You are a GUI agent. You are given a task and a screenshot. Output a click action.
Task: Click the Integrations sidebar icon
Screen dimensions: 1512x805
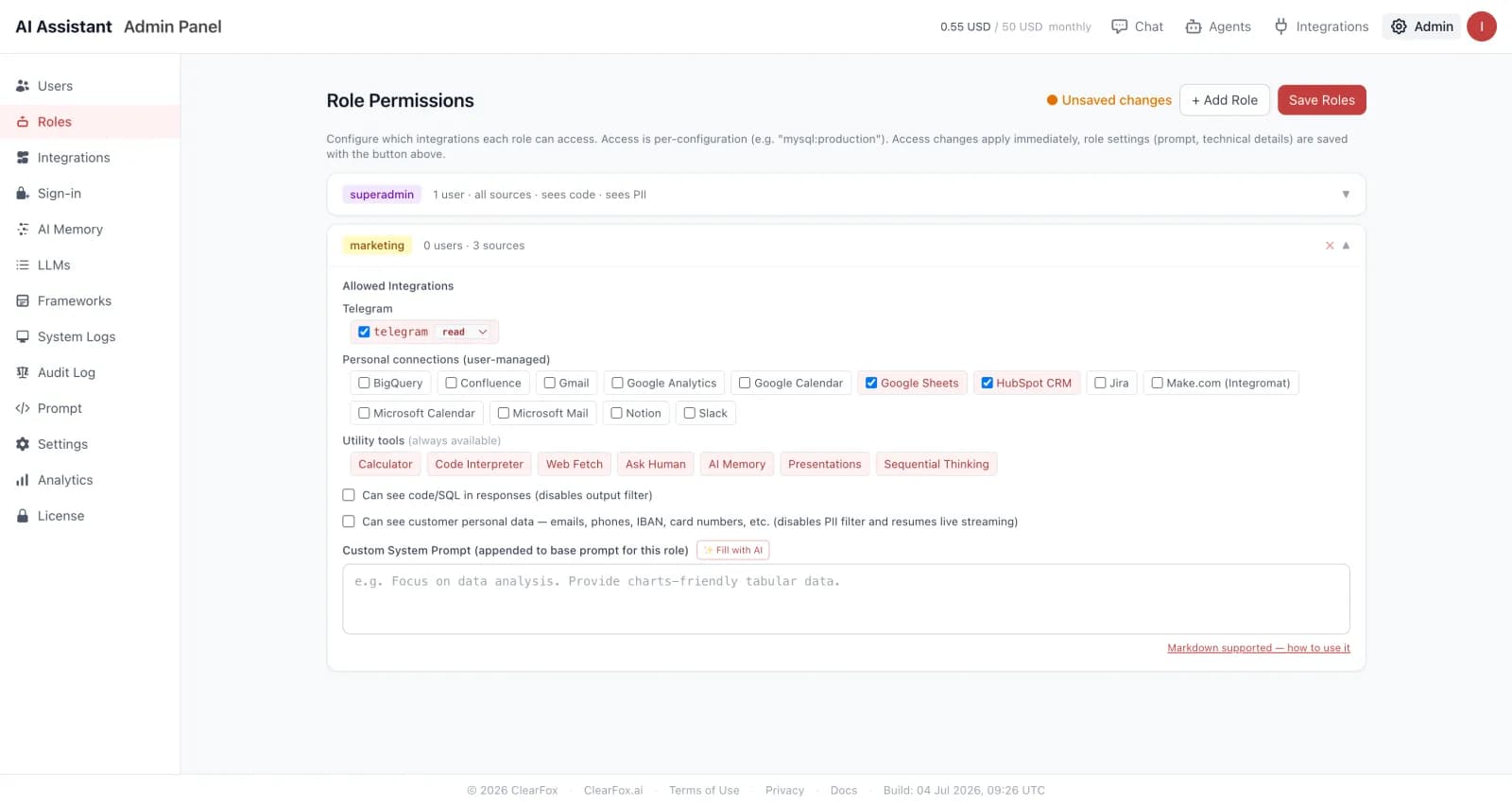[x=23, y=158]
